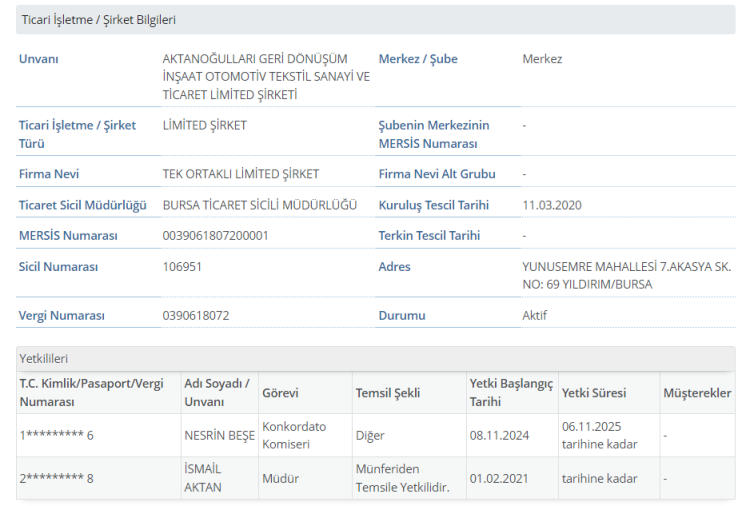Viewport: 750px width, 506px height.
Task: Select the Vergi Numarası value 0390618072
Action: point(196,316)
